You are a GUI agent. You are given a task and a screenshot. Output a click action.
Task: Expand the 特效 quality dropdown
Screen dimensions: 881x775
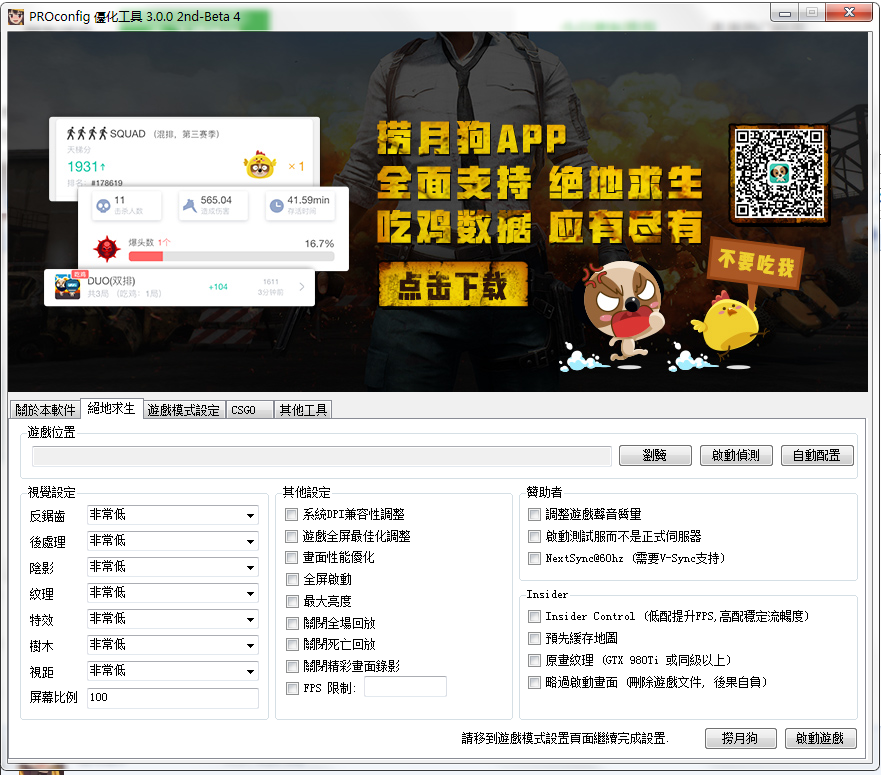(172, 619)
